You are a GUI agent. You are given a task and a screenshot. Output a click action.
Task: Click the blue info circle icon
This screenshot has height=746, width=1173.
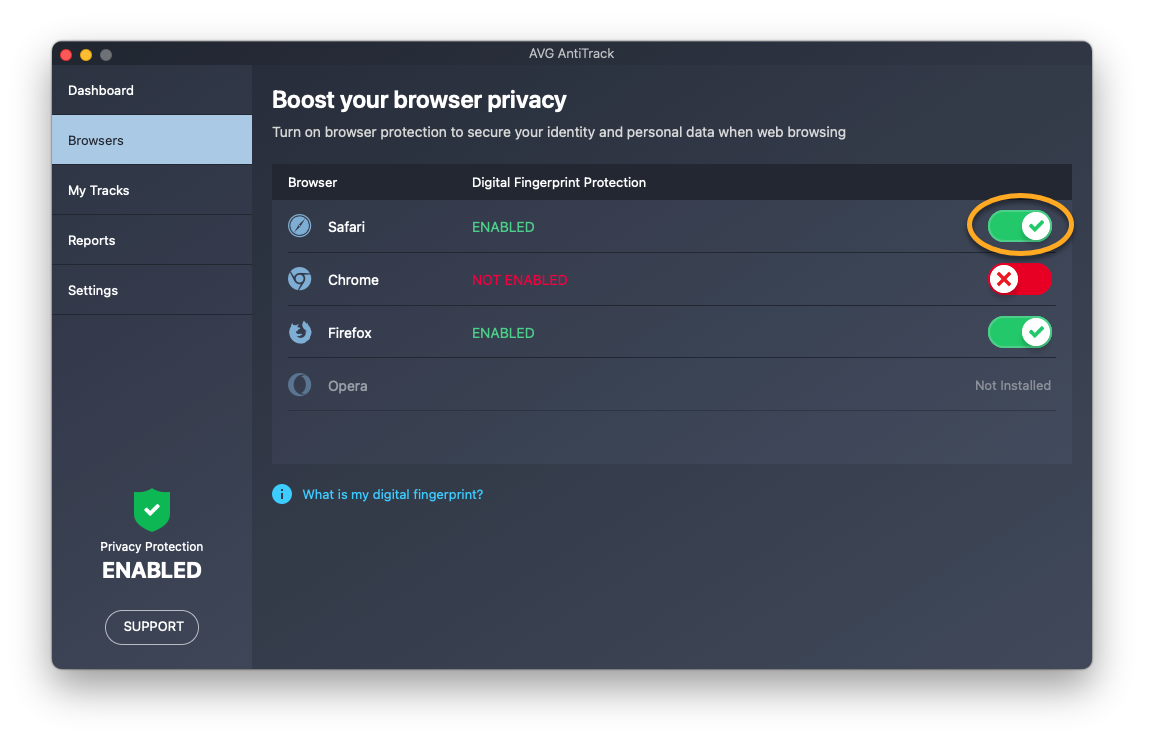point(282,494)
